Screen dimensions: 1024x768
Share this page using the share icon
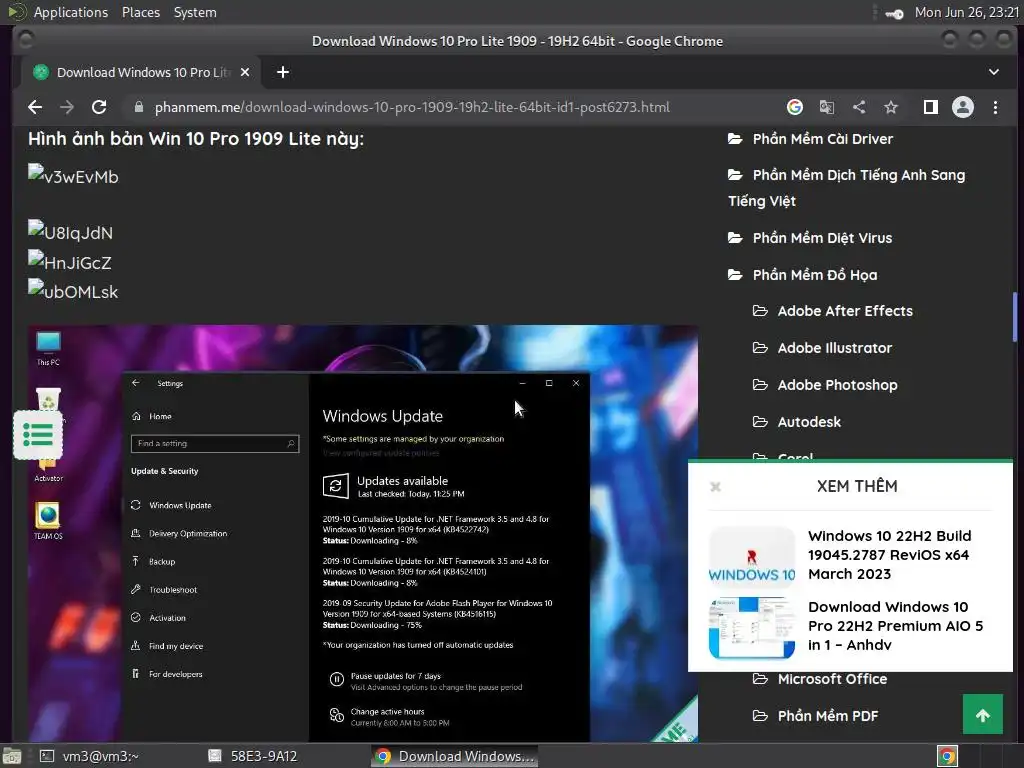(x=859, y=107)
